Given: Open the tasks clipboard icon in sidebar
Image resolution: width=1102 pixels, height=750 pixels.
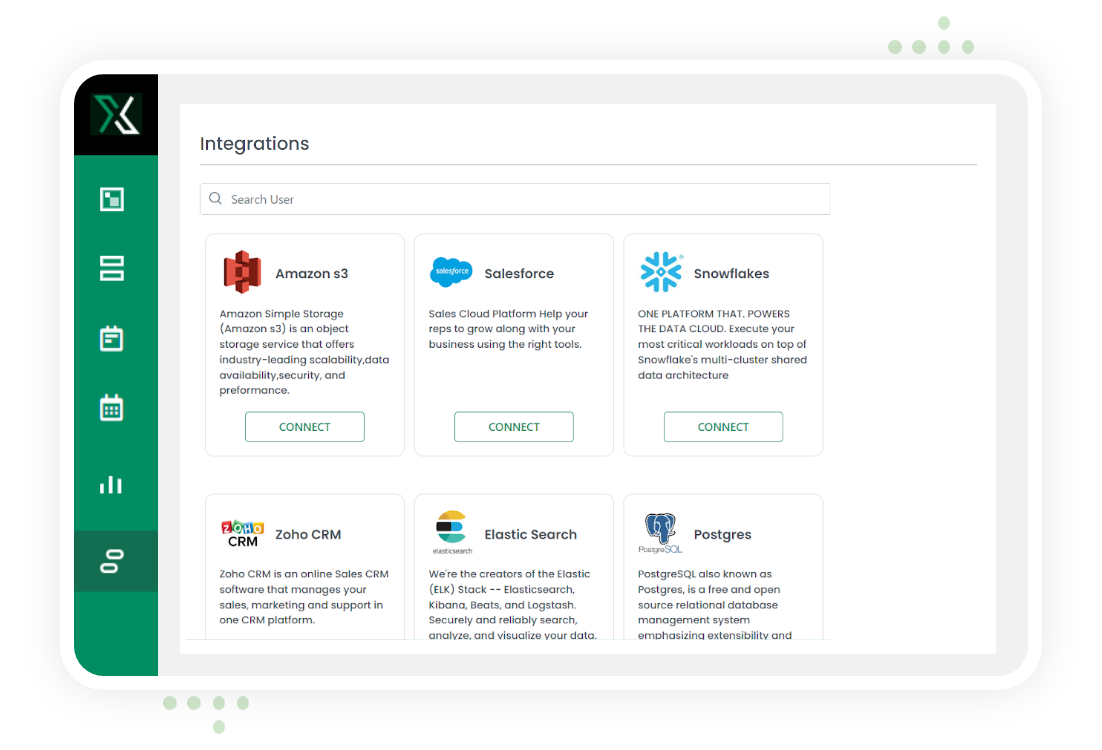Looking at the screenshot, I should [x=110, y=338].
